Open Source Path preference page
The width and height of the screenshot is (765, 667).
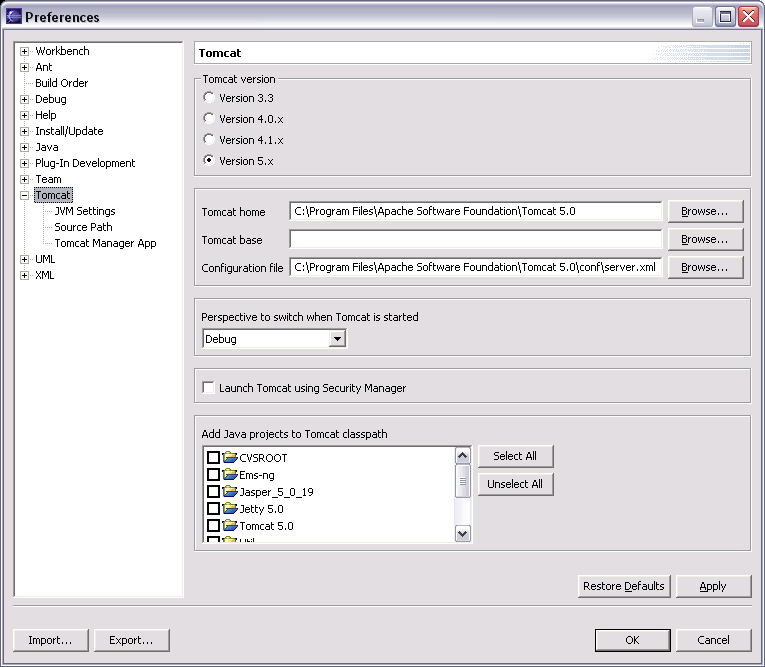(x=83, y=227)
